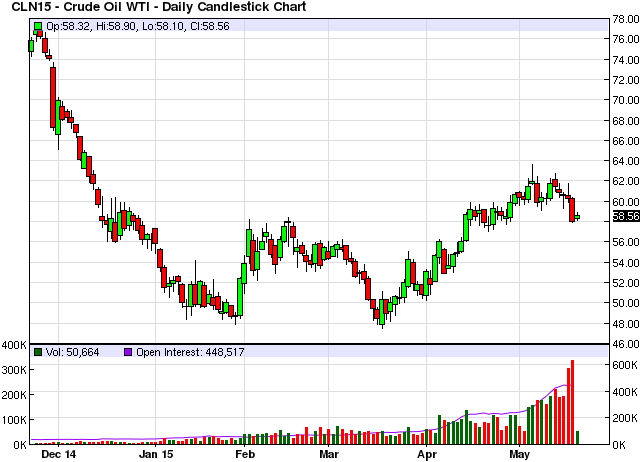Click the 'Jan 15' date axis label
Image resolution: width=642 pixels, height=462 pixels.
pyautogui.click(x=156, y=454)
